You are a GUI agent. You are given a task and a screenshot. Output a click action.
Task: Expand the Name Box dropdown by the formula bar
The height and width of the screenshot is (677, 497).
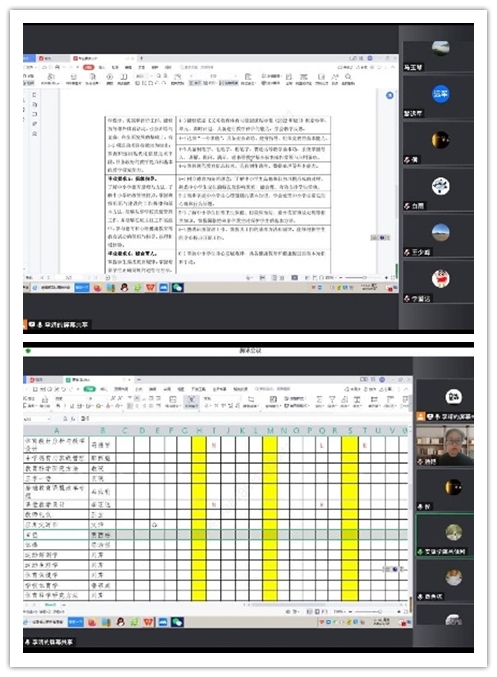click(48, 419)
